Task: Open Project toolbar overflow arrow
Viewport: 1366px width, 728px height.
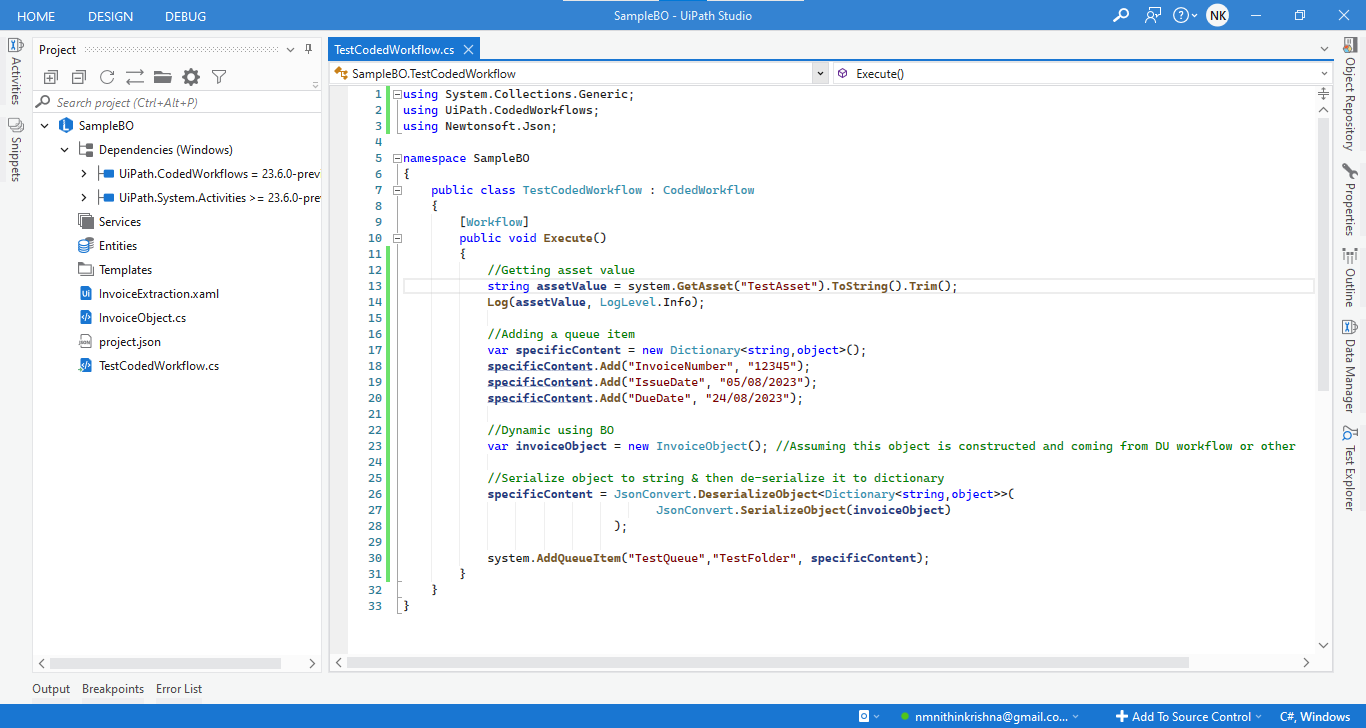Action: (x=315, y=84)
